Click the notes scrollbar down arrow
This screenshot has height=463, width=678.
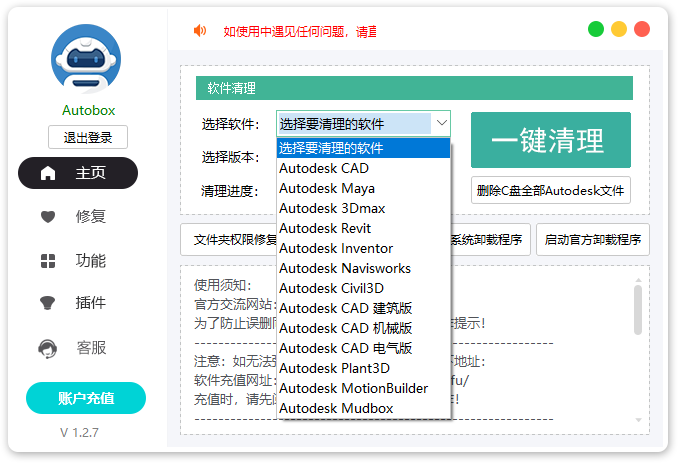tap(638, 420)
